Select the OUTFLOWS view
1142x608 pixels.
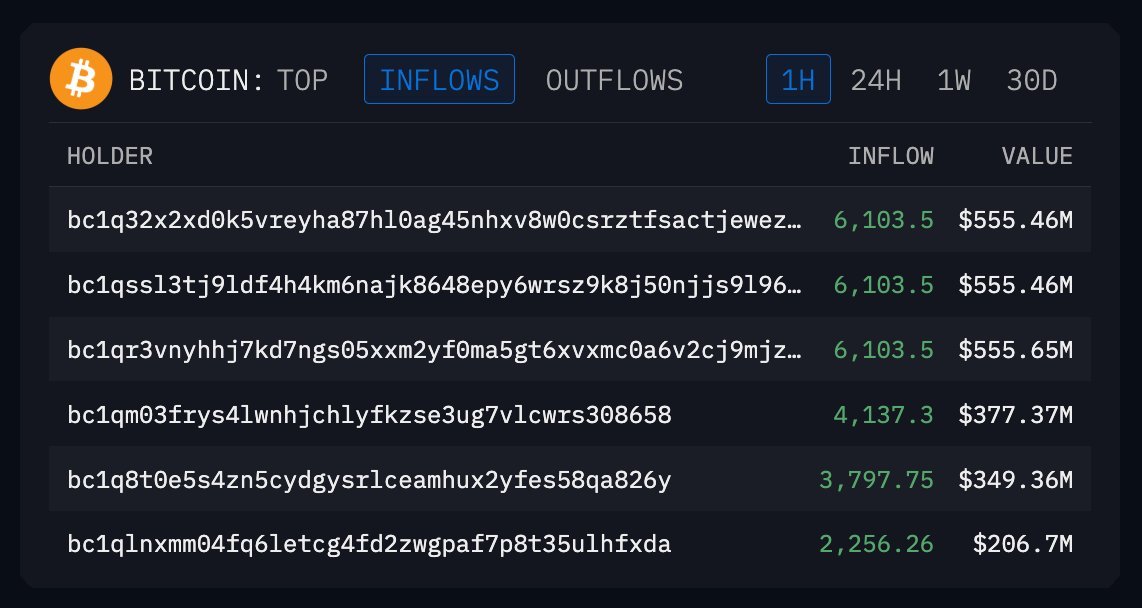point(614,81)
